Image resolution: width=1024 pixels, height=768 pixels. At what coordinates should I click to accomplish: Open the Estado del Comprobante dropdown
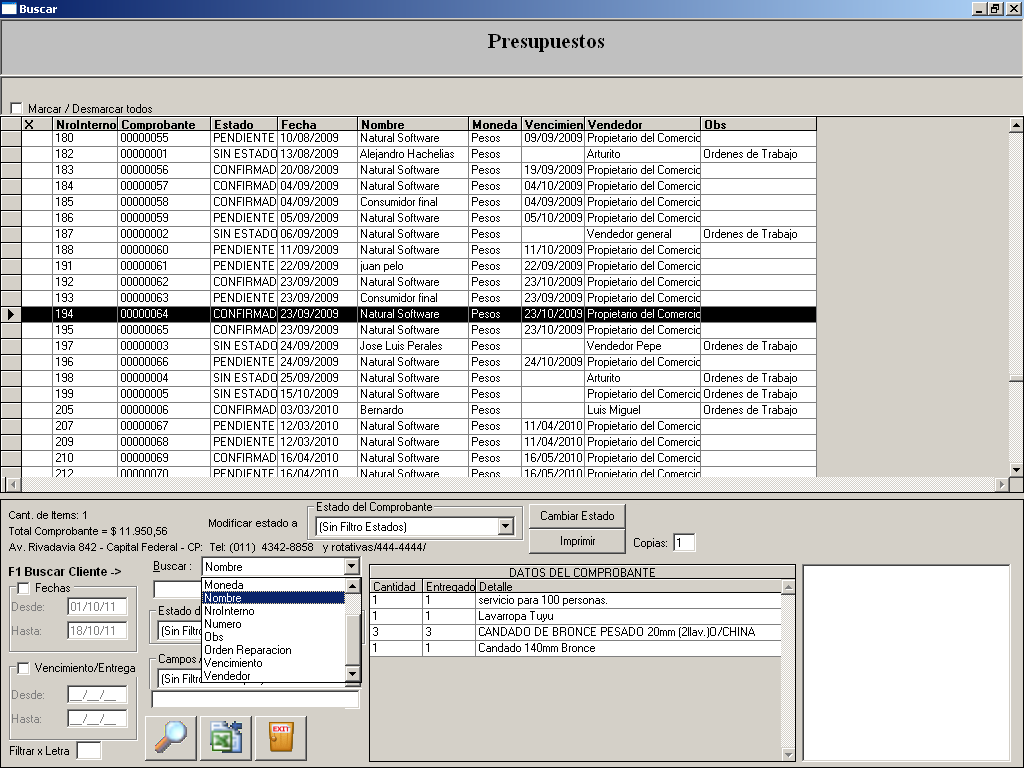point(505,526)
